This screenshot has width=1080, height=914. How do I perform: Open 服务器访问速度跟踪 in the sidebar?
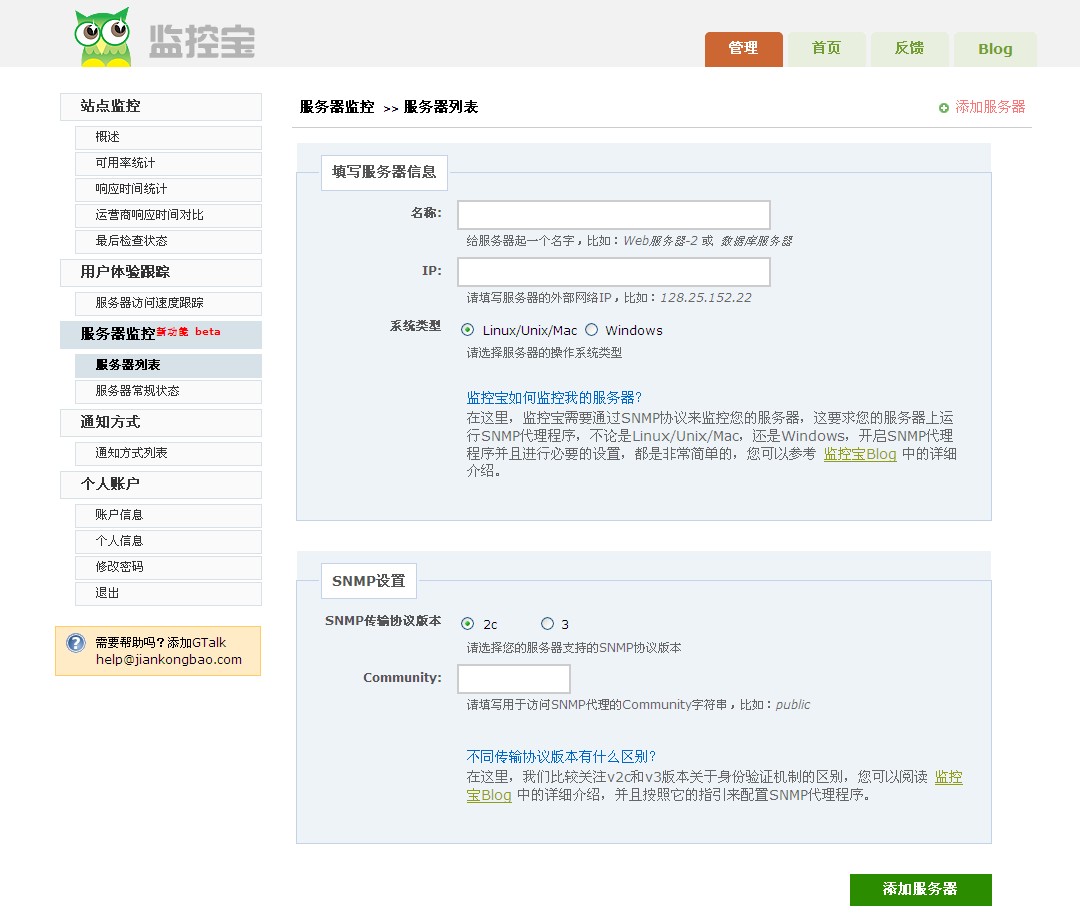coord(168,304)
